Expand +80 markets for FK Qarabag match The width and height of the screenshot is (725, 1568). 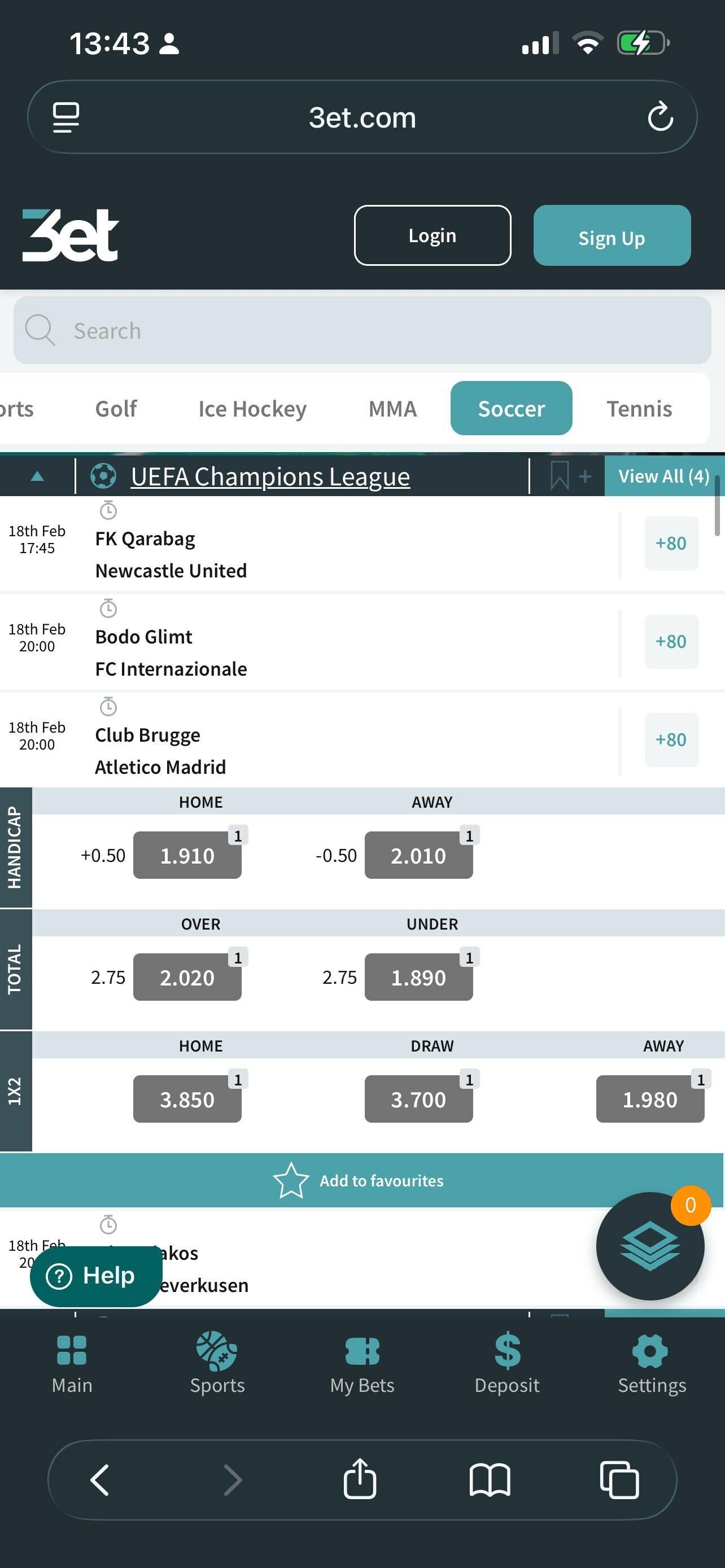(671, 543)
